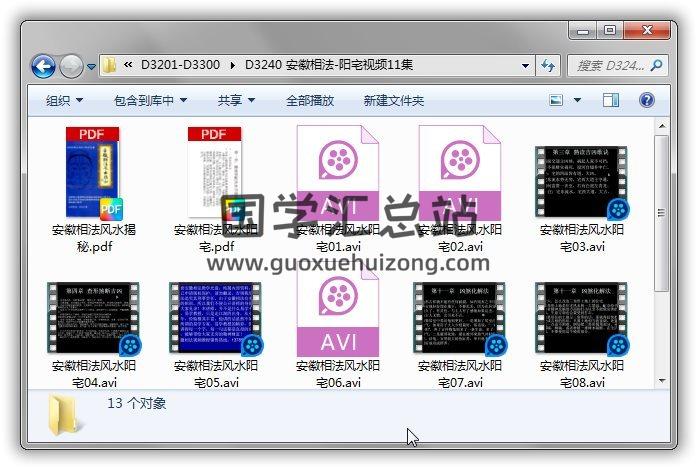
Task: Change view with the view icon
Action: (556, 100)
